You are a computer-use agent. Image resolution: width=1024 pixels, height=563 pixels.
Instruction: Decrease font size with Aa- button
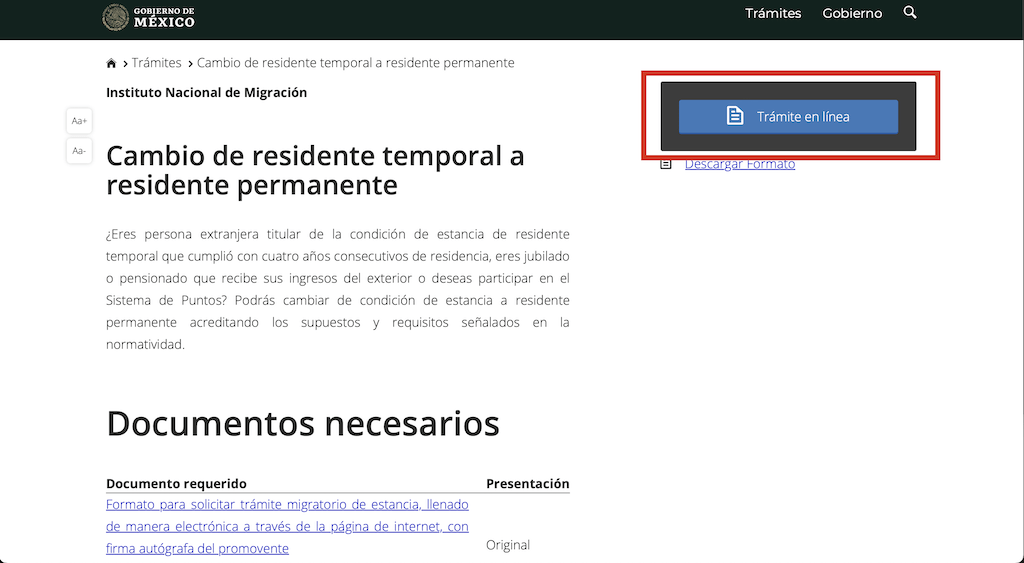pos(79,151)
